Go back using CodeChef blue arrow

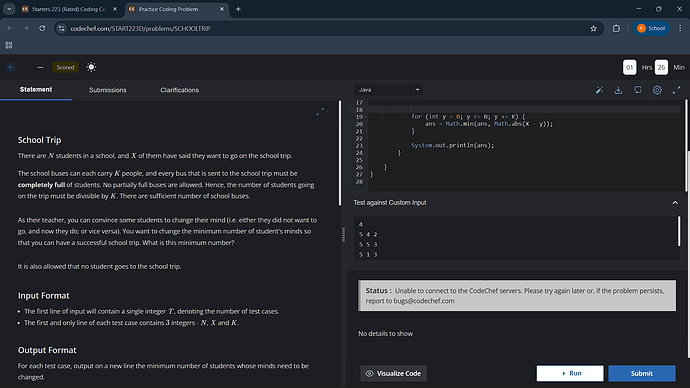click(x=11, y=67)
